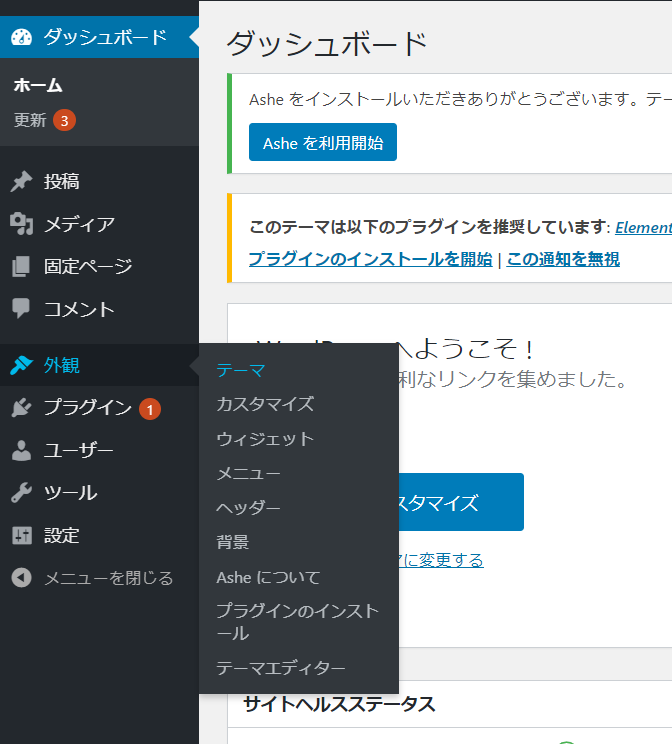Screen dimensions: 672x744
Task: Dismiss notice via この通知を無視 link
Action: pos(563,259)
